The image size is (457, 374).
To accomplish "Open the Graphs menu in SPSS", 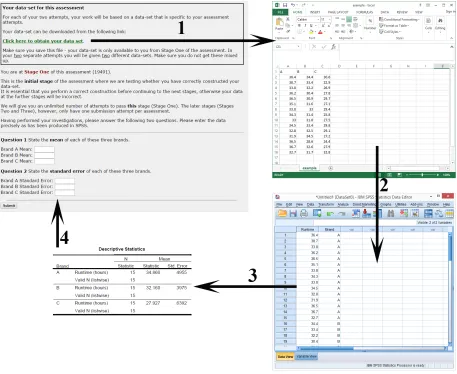I will tap(386, 204).
